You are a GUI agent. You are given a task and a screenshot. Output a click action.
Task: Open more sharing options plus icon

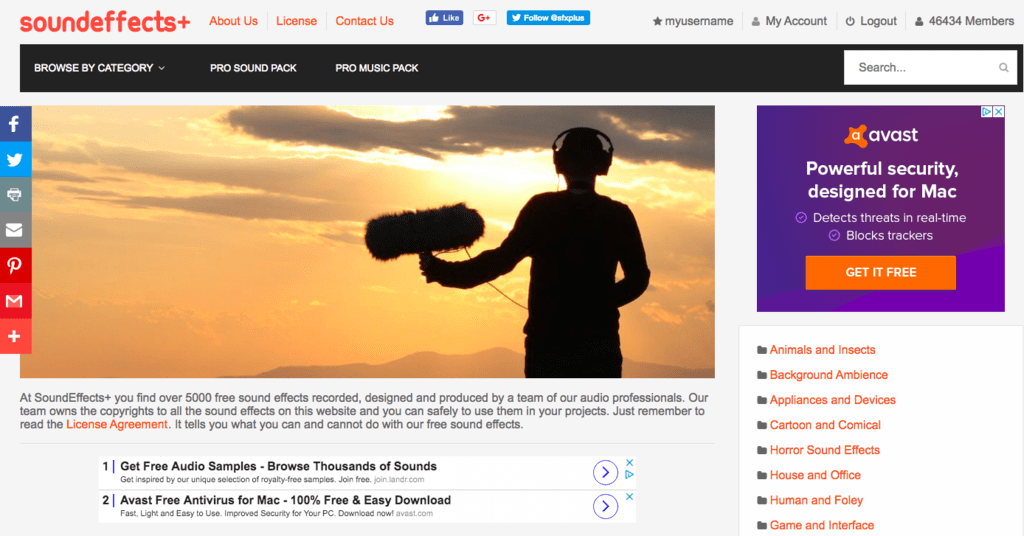point(14,337)
